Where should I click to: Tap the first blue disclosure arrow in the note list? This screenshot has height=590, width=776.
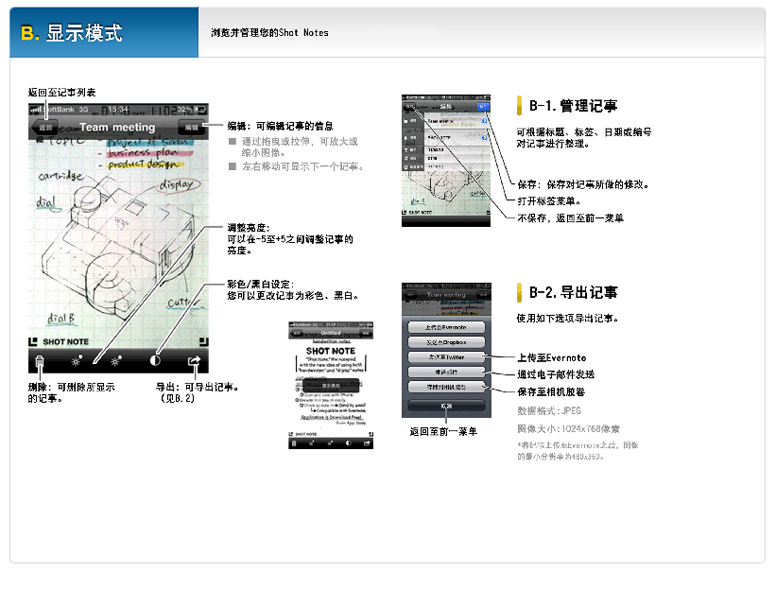click(485, 122)
